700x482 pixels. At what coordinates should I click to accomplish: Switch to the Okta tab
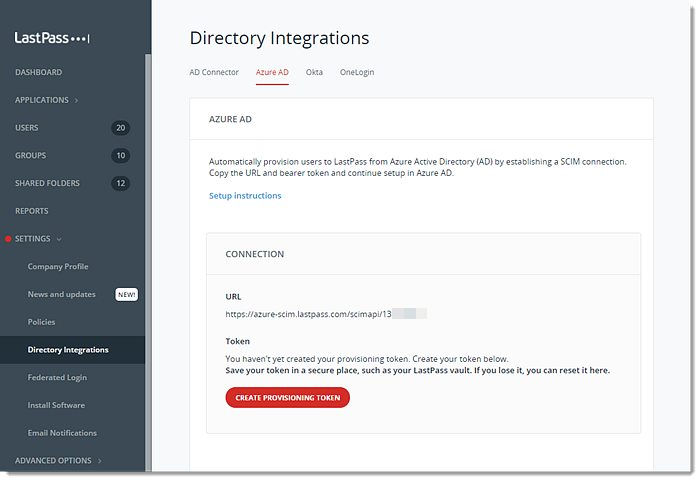[314, 72]
